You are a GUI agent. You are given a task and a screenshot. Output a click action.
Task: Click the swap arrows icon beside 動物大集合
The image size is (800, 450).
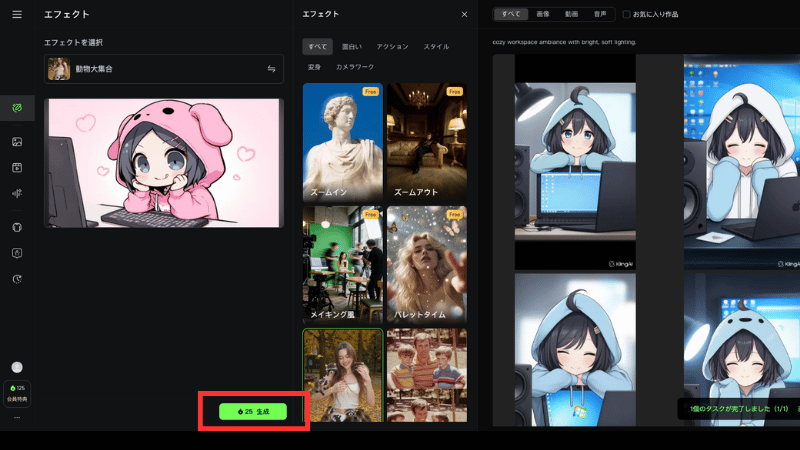(x=271, y=69)
